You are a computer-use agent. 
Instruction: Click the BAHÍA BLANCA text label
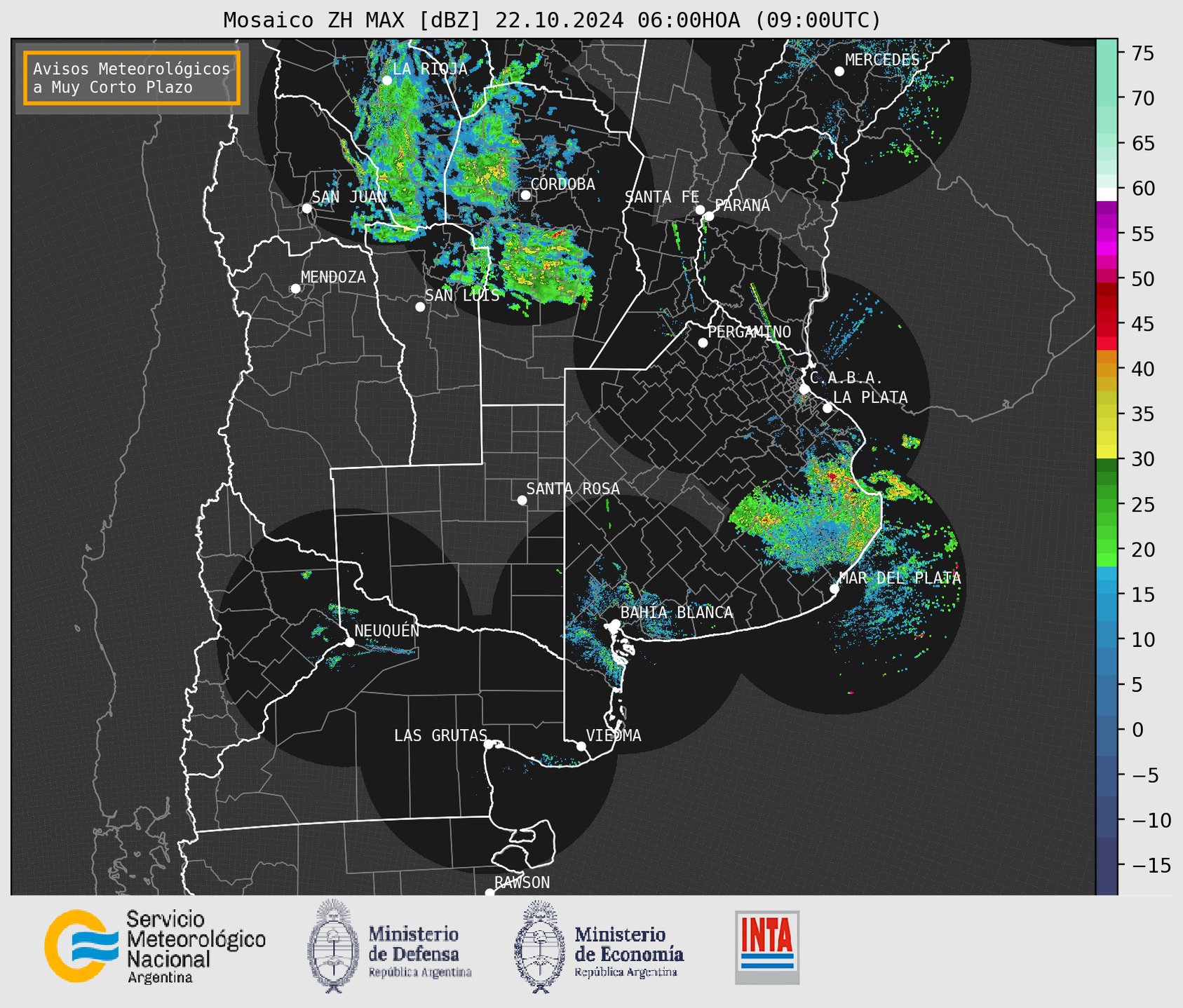(x=677, y=613)
